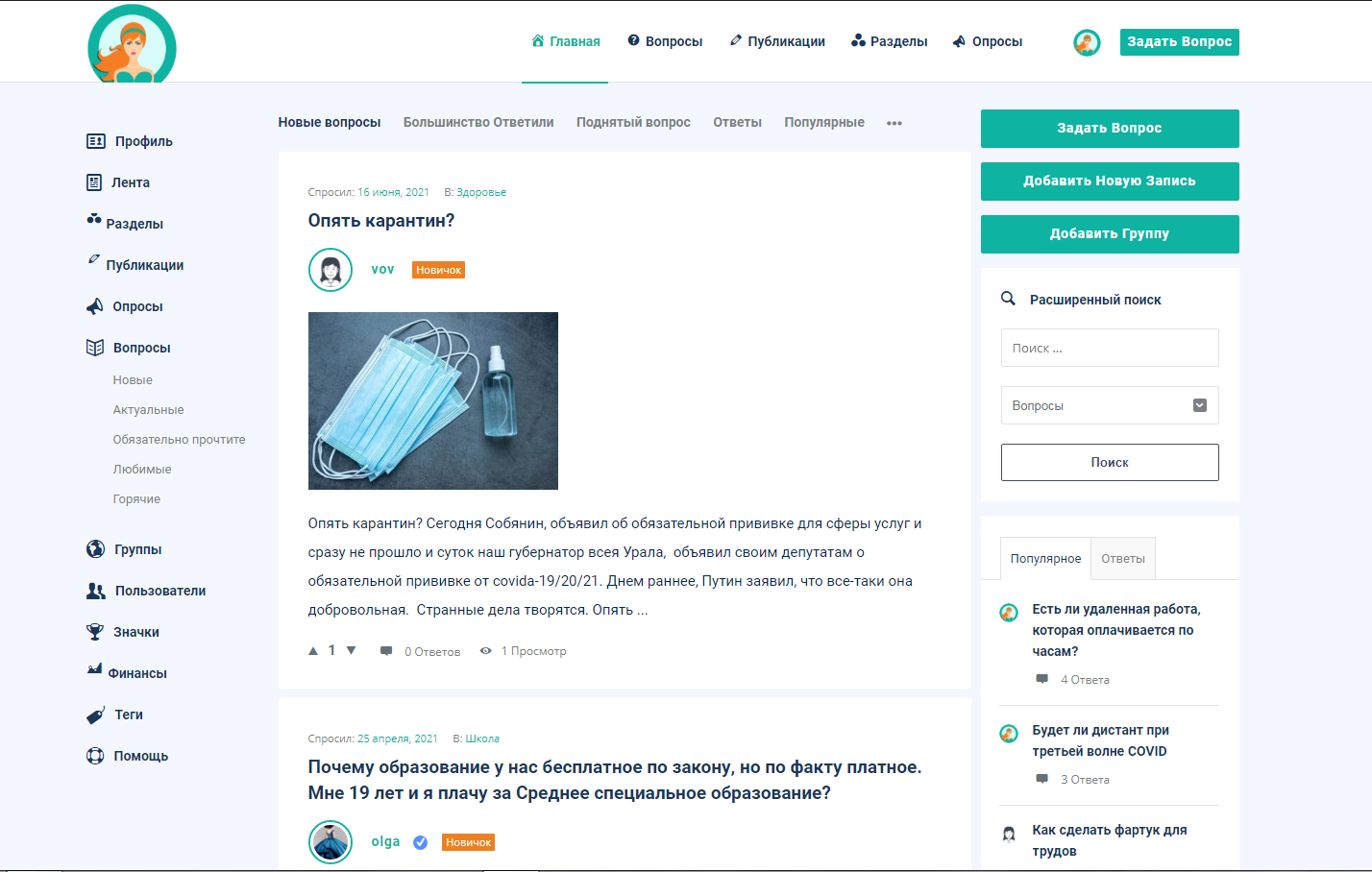
Task: Open Опросы in the top navigation
Action: (988, 41)
